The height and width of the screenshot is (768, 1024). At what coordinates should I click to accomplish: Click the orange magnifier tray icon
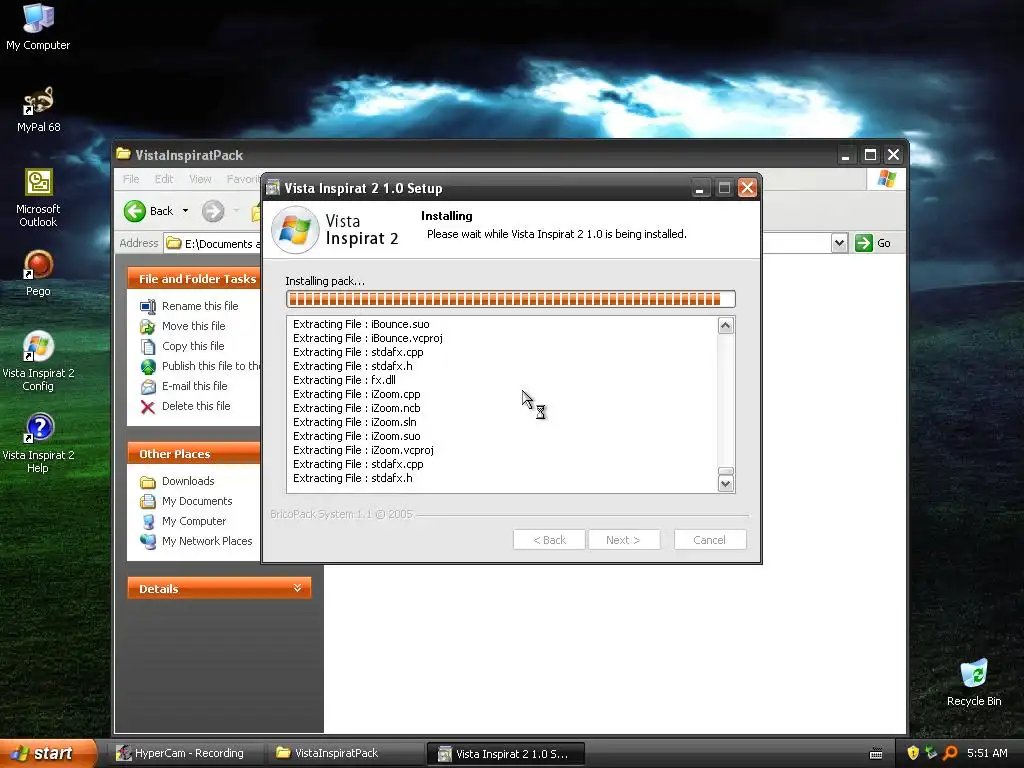[x=951, y=753]
